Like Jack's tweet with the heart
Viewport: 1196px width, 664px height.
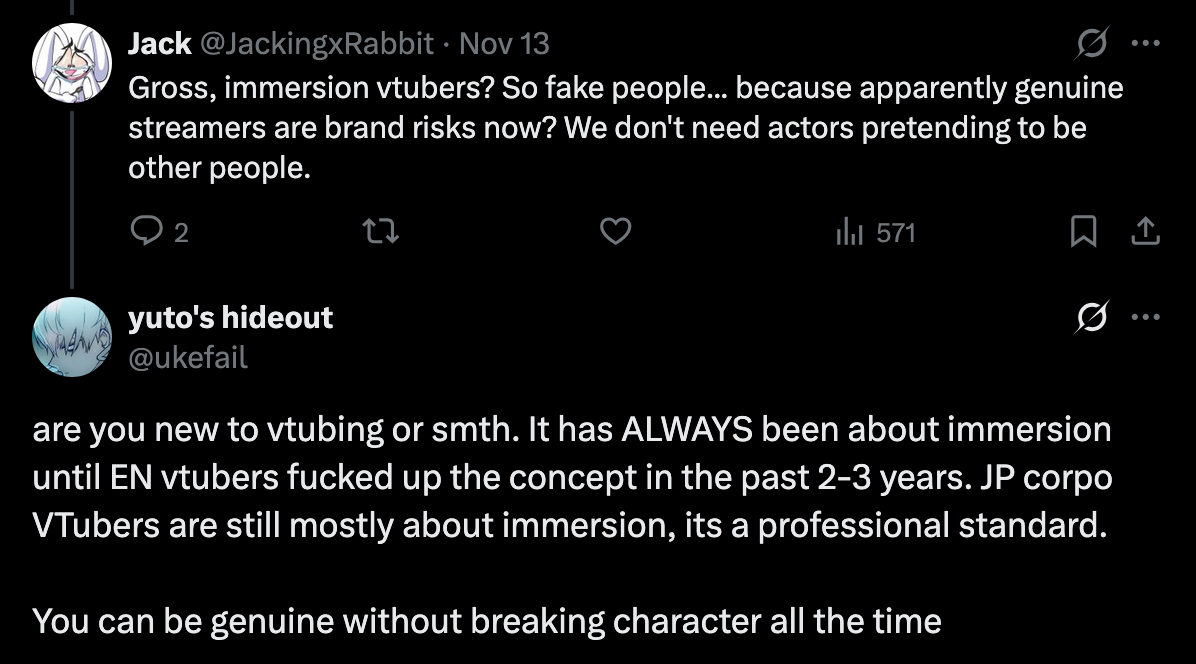tap(615, 233)
